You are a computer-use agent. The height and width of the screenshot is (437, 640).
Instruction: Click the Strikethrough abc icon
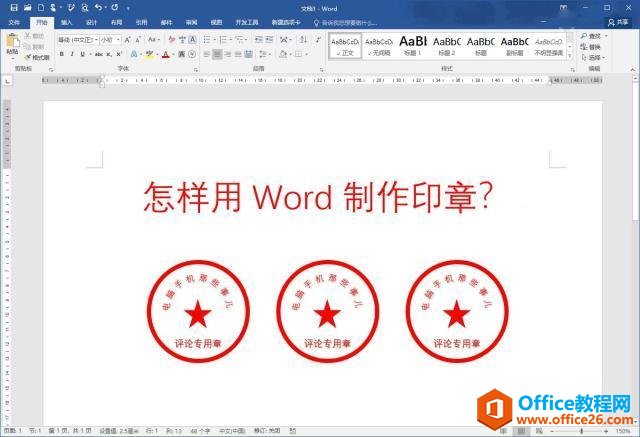(x=99, y=54)
